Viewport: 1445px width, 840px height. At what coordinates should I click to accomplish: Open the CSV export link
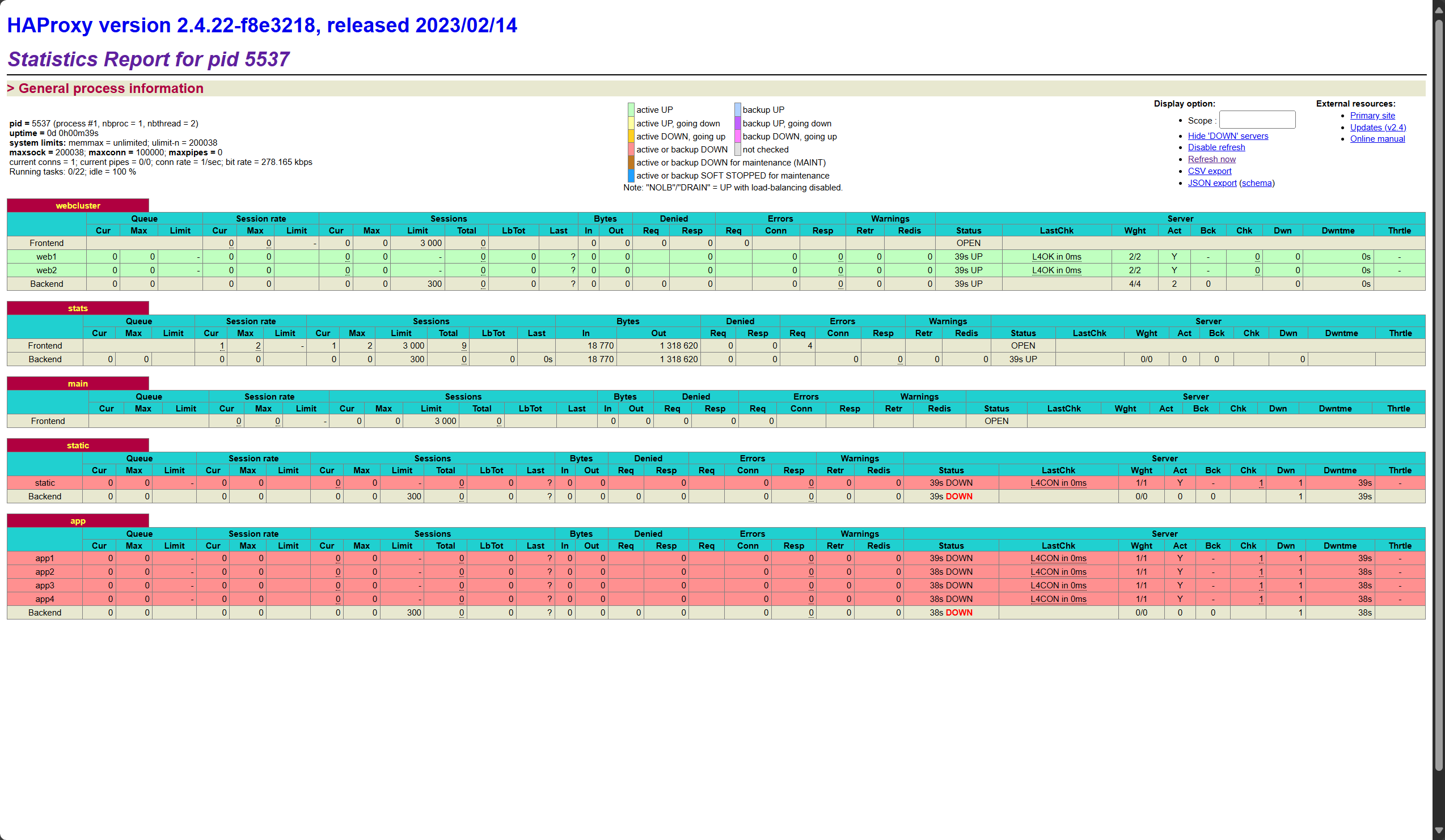coord(1209,171)
